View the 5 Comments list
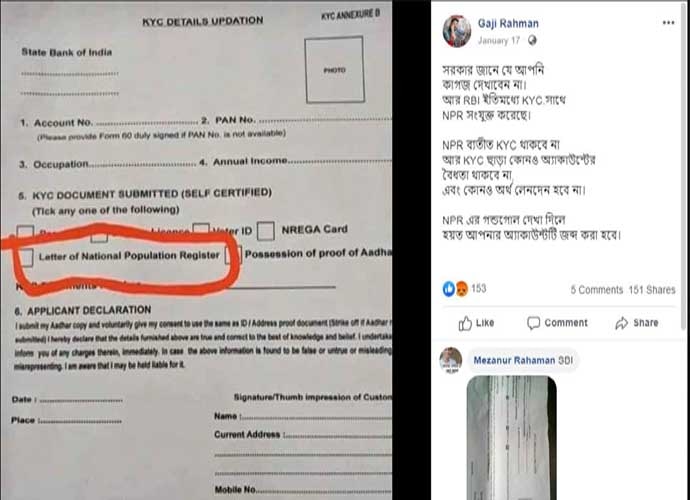The width and height of the screenshot is (690, 500). coord(597,290)
